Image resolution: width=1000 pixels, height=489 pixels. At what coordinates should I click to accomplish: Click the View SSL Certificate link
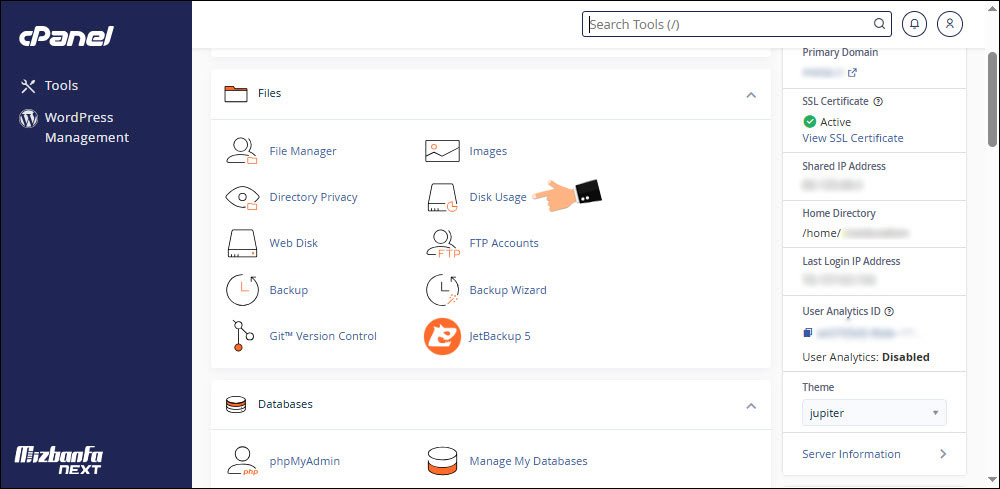852,138
